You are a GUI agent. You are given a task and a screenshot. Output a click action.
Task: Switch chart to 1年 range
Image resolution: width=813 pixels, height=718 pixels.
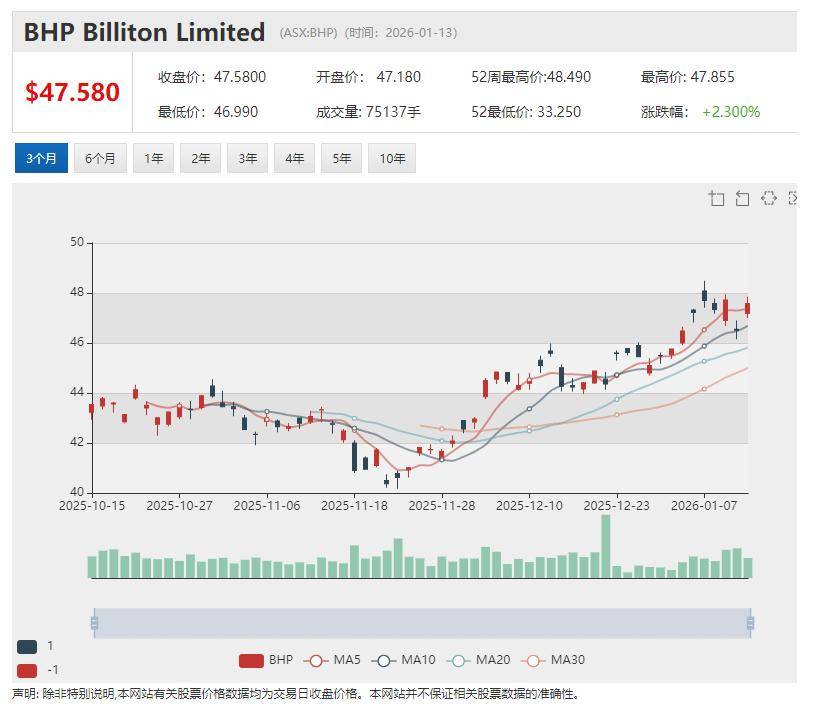(154, 158)
